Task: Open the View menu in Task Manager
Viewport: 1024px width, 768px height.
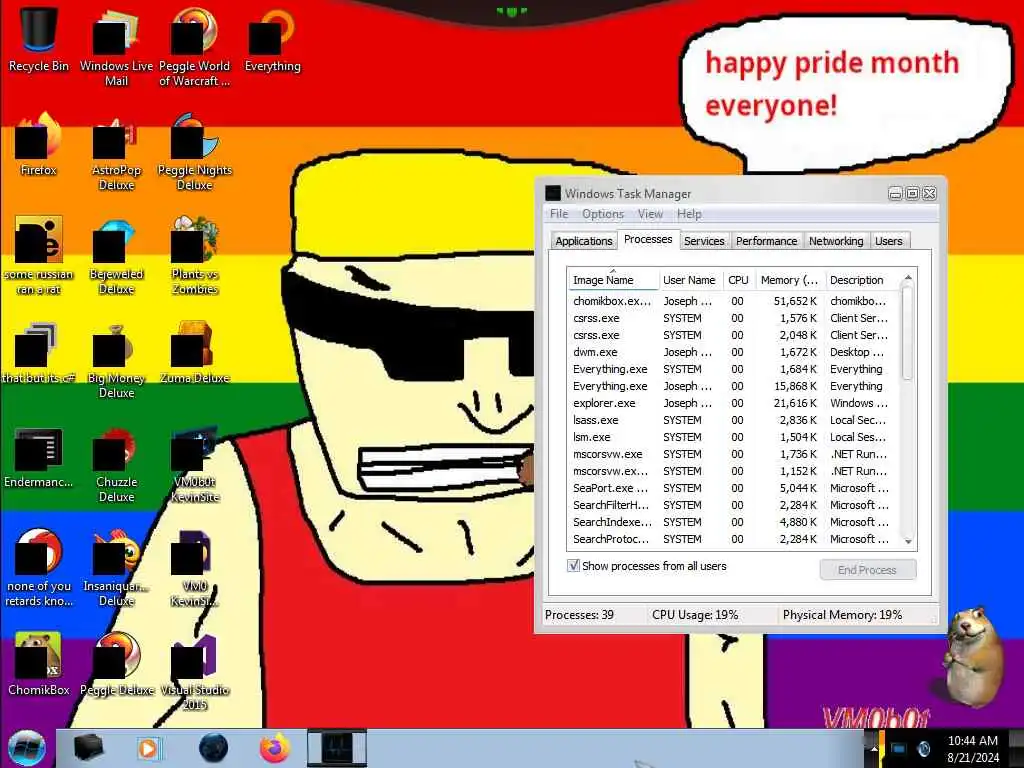Action: click(x=650, y=214)
